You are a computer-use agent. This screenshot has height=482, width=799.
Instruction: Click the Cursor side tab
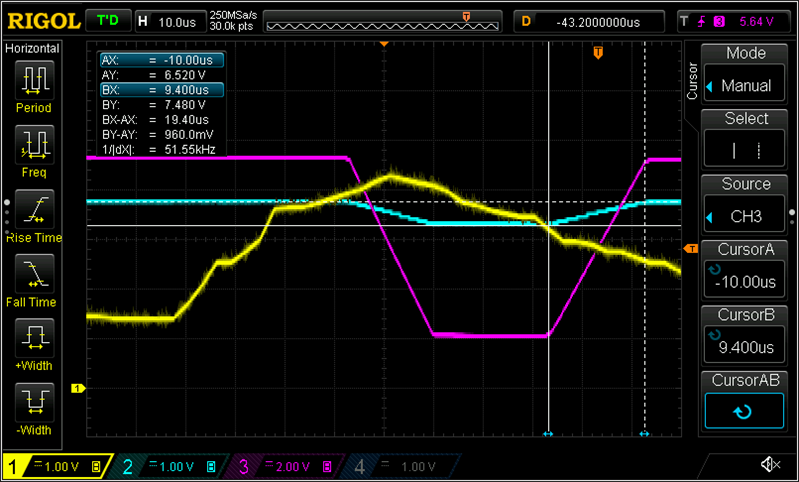pyautogui.click(x=692, y=81)
